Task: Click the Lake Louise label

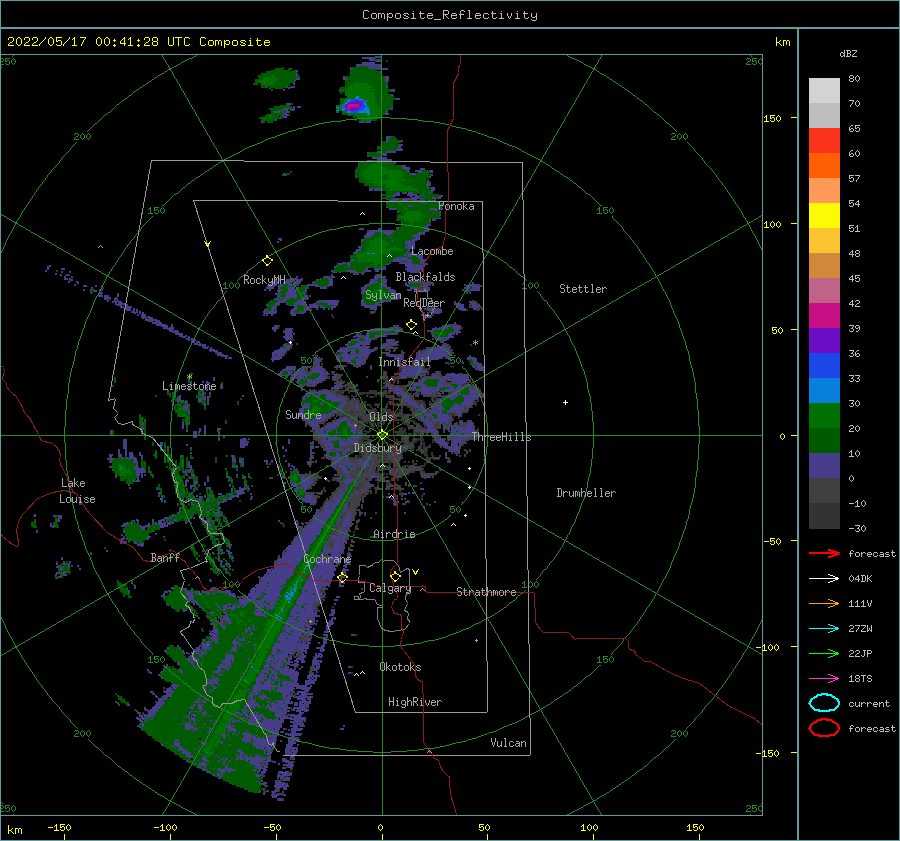Action: 77,491
